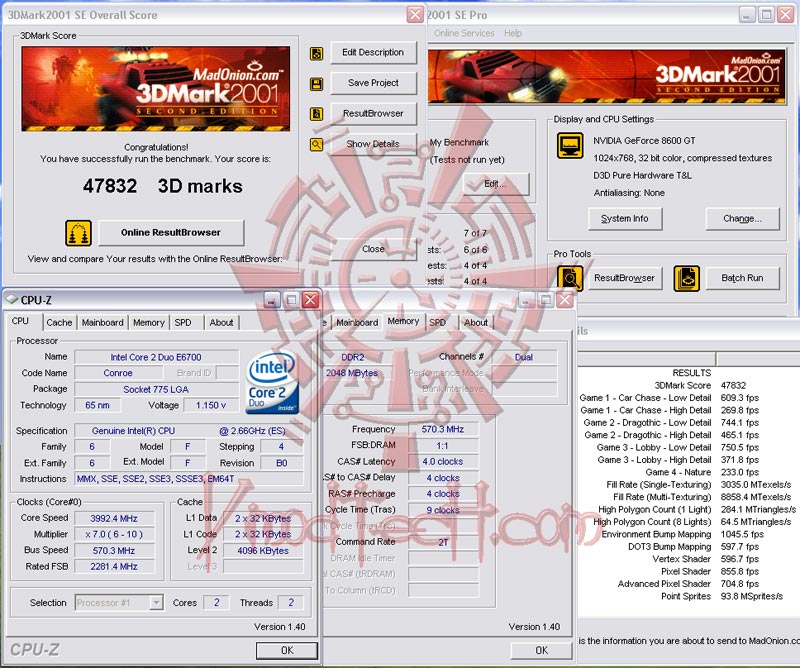Click the memory Frequency value 570.3 MHz
Viewport: 800px width, 668px height.
click(443, 429)
